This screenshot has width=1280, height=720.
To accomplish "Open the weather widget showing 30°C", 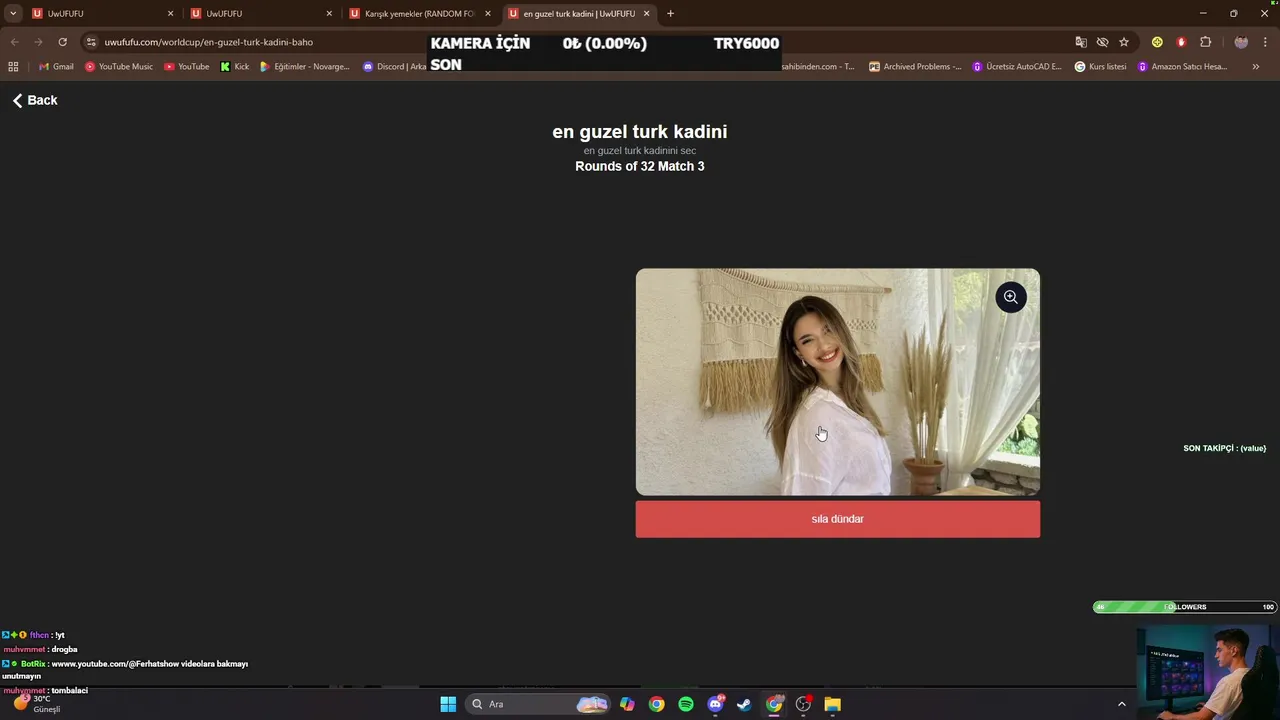I will click(38, 704).
